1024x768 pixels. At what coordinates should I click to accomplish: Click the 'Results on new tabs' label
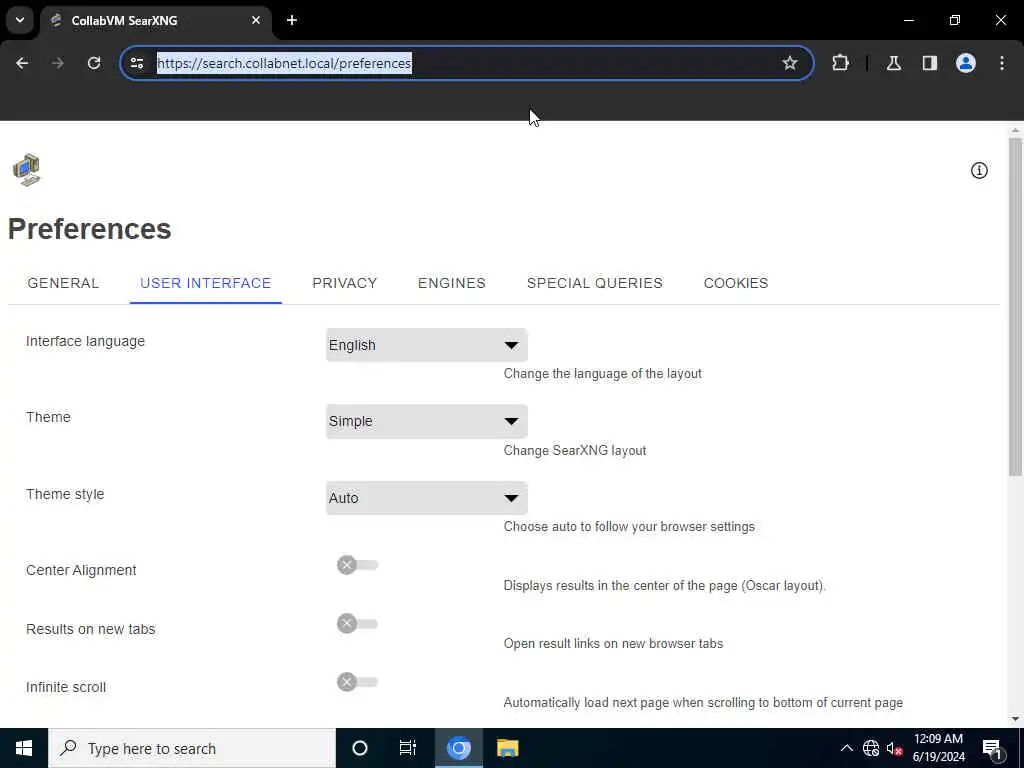pyautogui.click(x=91, y=629)
